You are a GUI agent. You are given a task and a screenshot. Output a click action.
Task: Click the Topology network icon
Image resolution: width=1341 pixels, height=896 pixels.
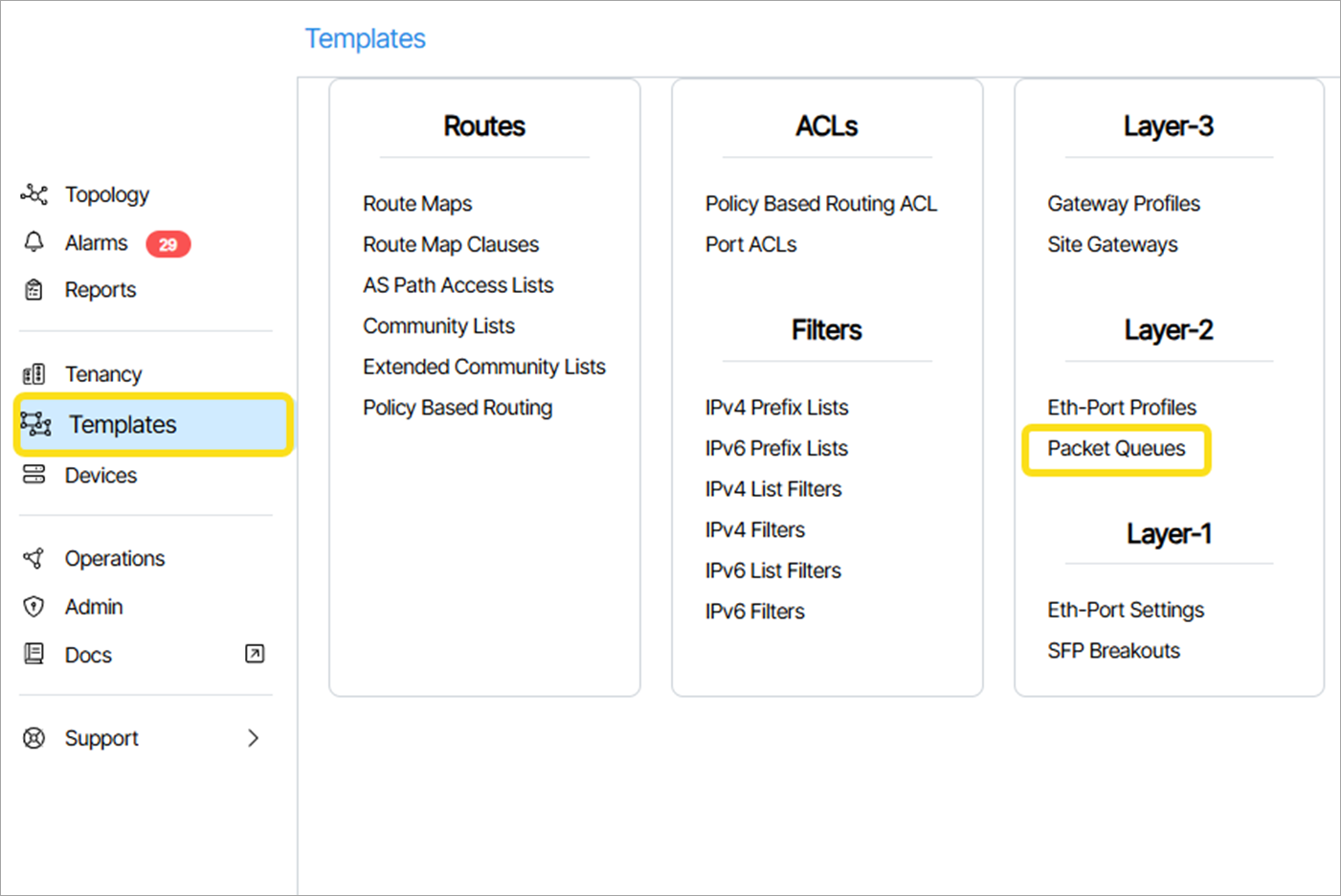(x=34, y=194)
